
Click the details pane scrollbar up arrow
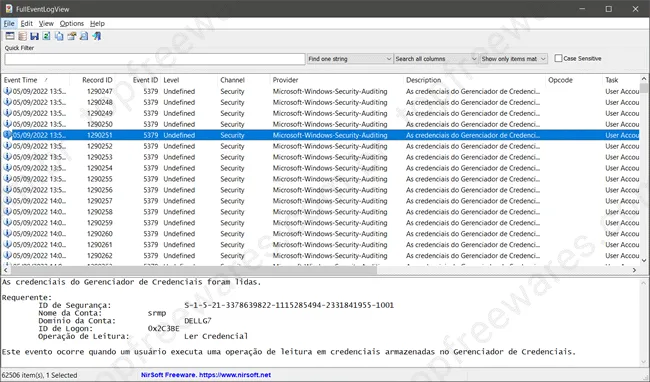(643, 283)
